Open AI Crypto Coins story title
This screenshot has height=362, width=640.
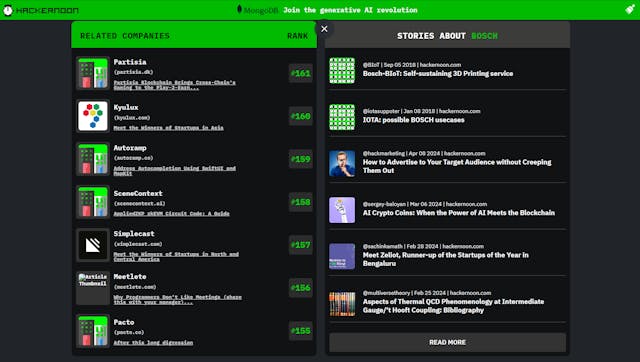(x=459, y=213)
